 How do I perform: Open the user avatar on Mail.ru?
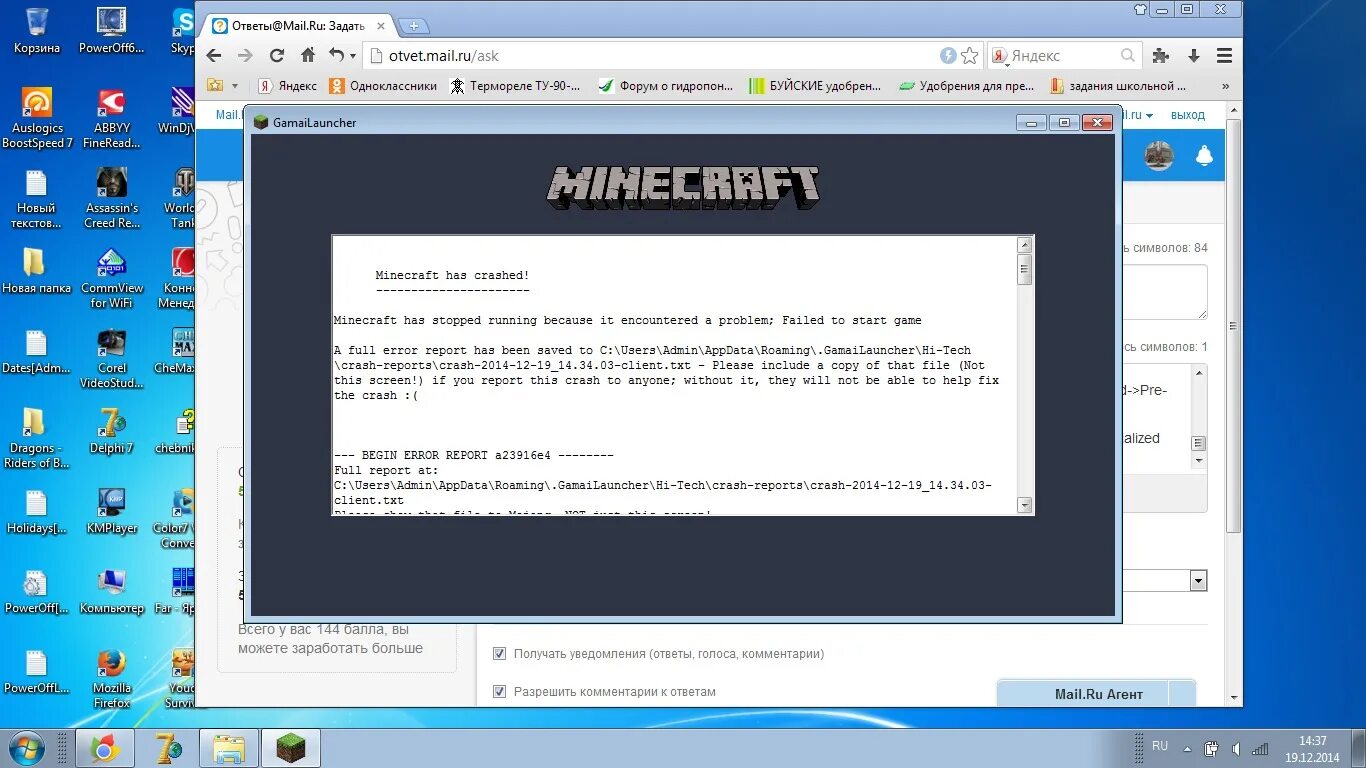1159,156
